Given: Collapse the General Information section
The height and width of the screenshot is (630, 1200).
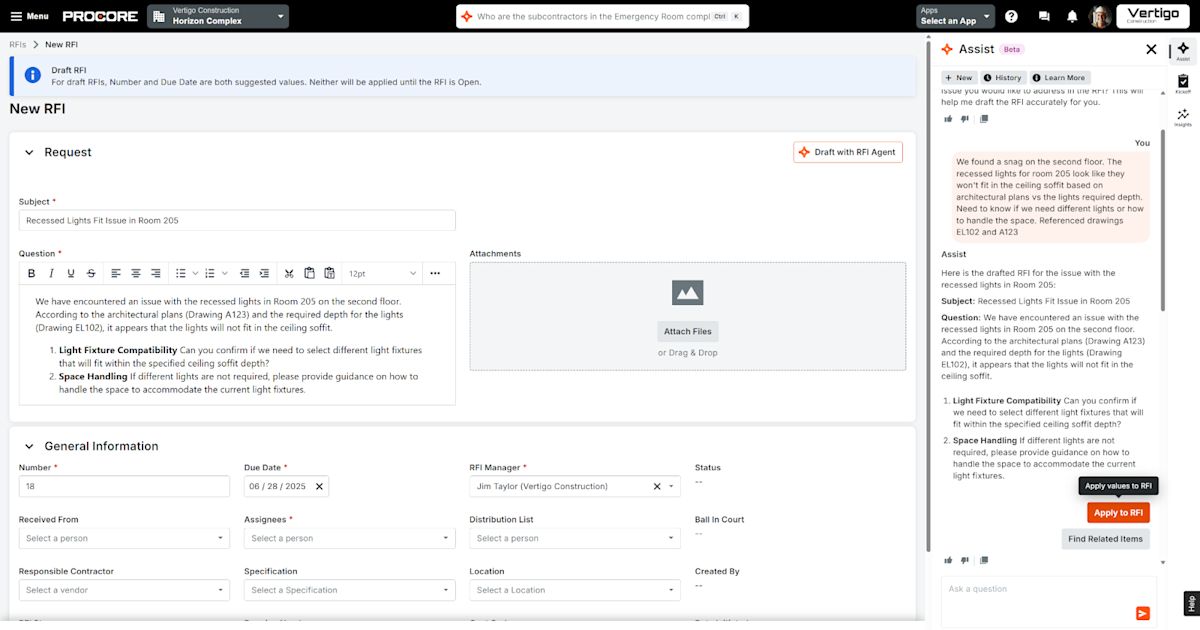Looking at the screenshot, I should pyautogui.click(x=30, y=446).
